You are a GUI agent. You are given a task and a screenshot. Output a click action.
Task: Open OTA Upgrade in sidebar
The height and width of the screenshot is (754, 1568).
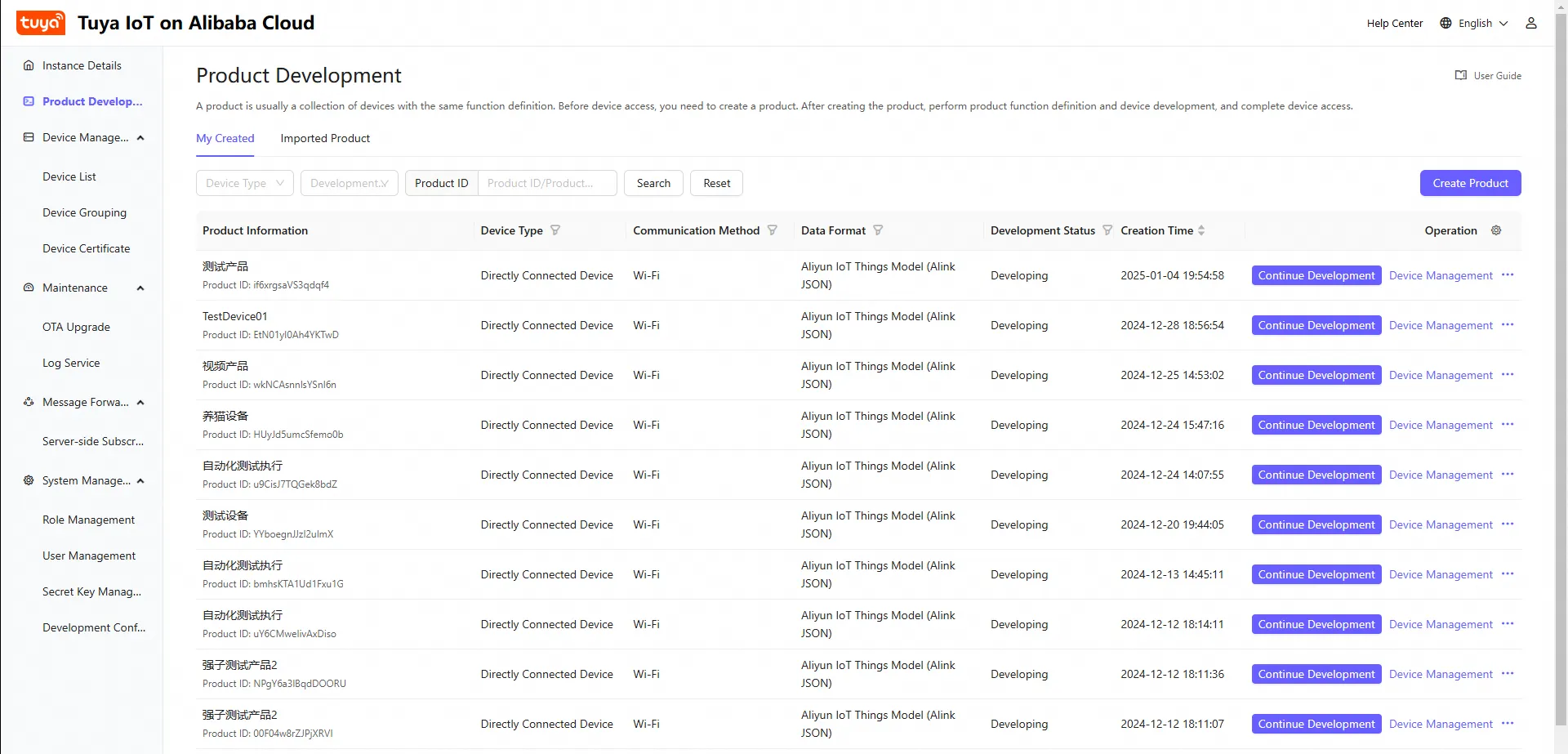pos(76,327)
